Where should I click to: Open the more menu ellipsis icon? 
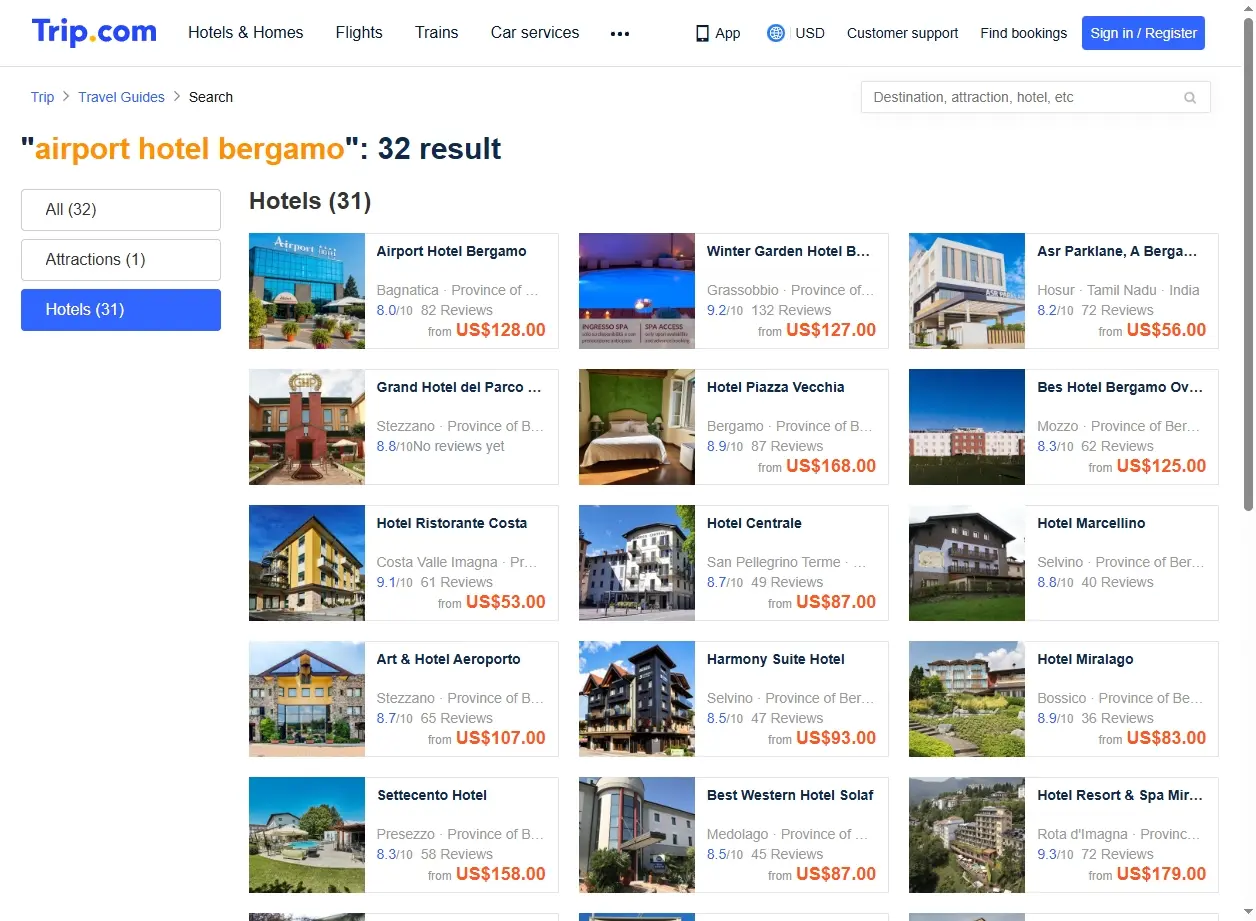[620, 33]
